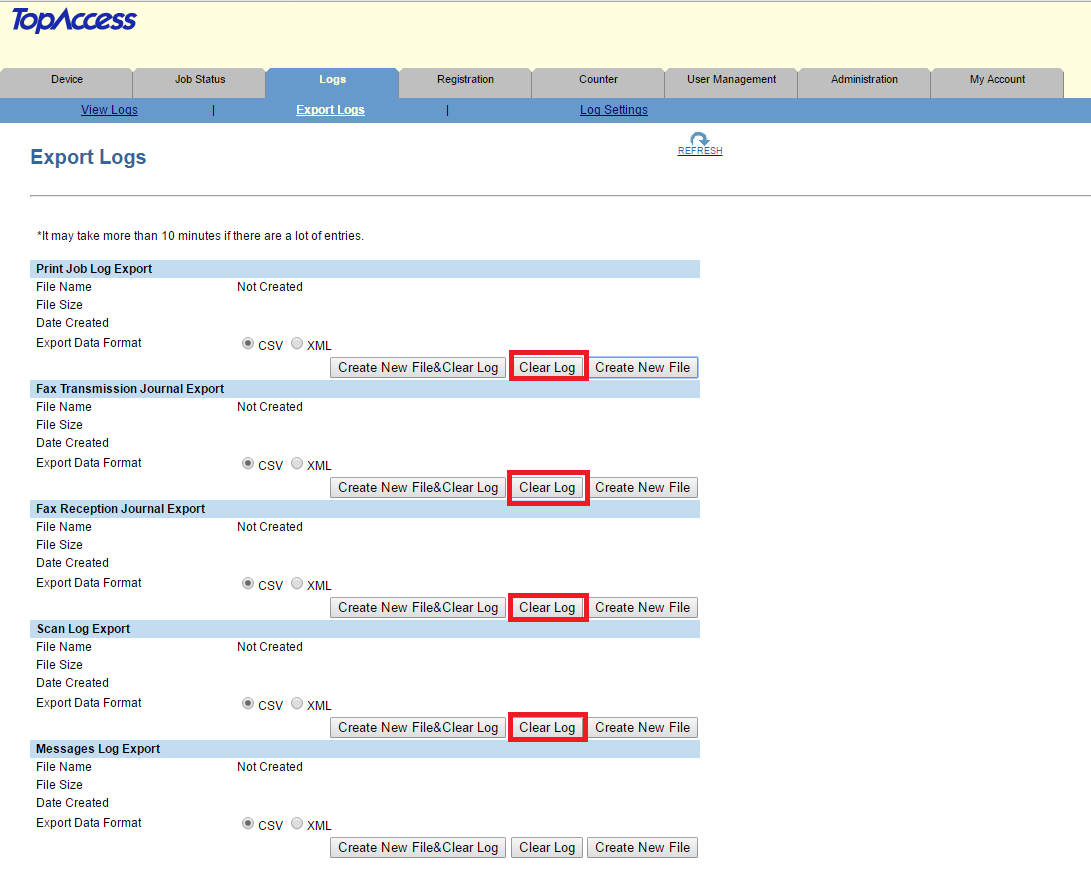Click Clear Log under Messages Log Export

point(547,847)
